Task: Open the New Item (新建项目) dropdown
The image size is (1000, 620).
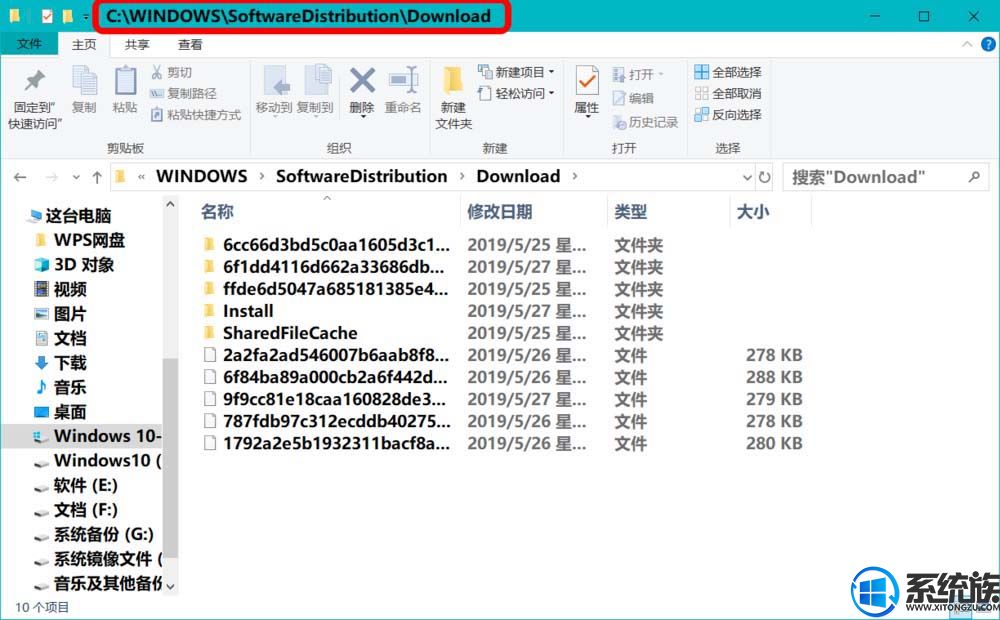Action: 517,72
